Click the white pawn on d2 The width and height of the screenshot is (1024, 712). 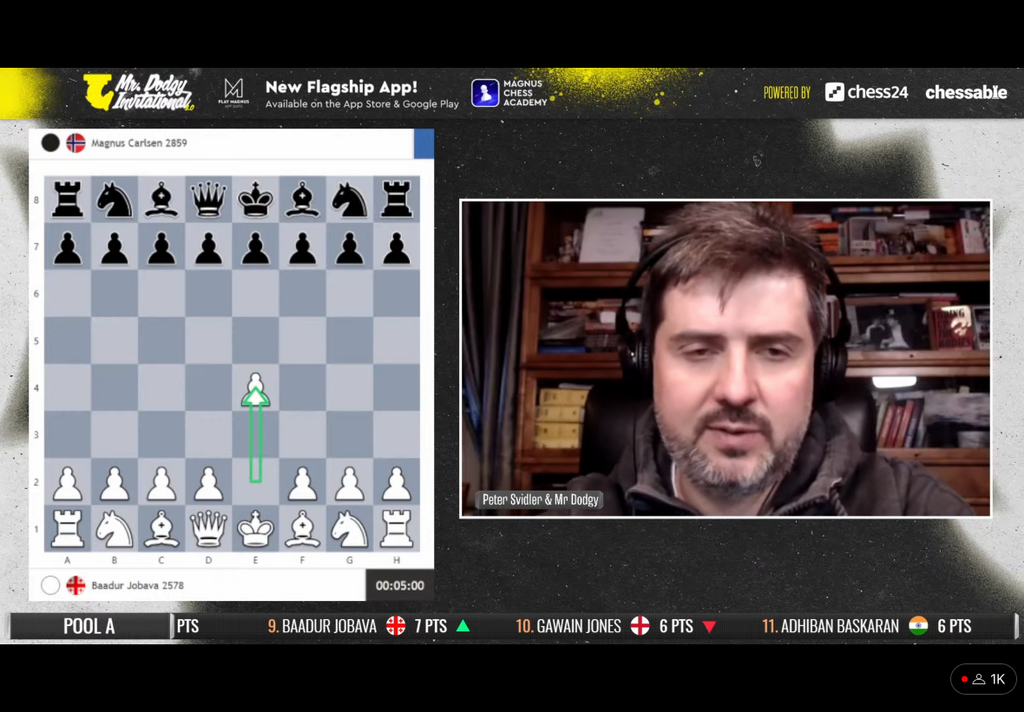[x=208, y=481]
